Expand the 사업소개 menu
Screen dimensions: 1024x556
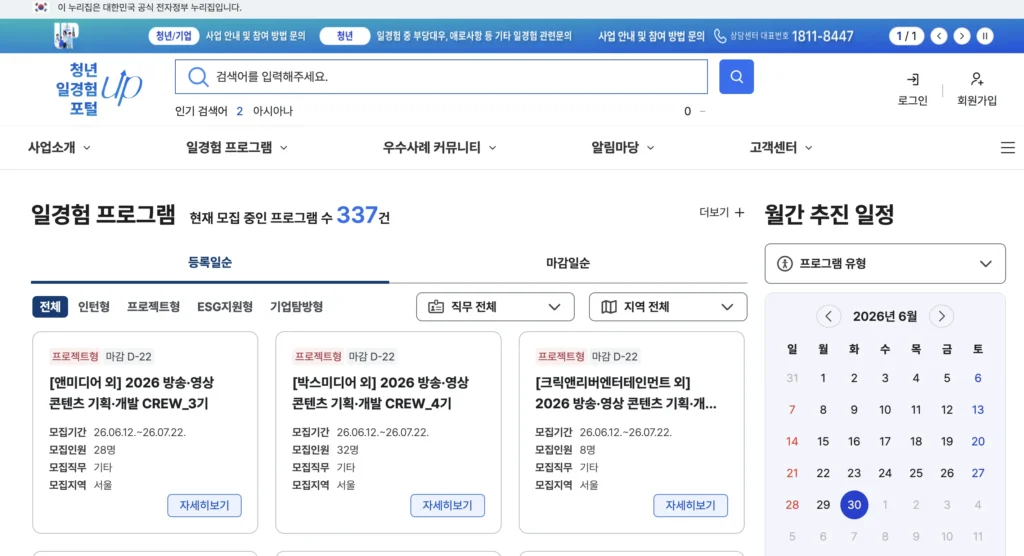tap(59, 148)
